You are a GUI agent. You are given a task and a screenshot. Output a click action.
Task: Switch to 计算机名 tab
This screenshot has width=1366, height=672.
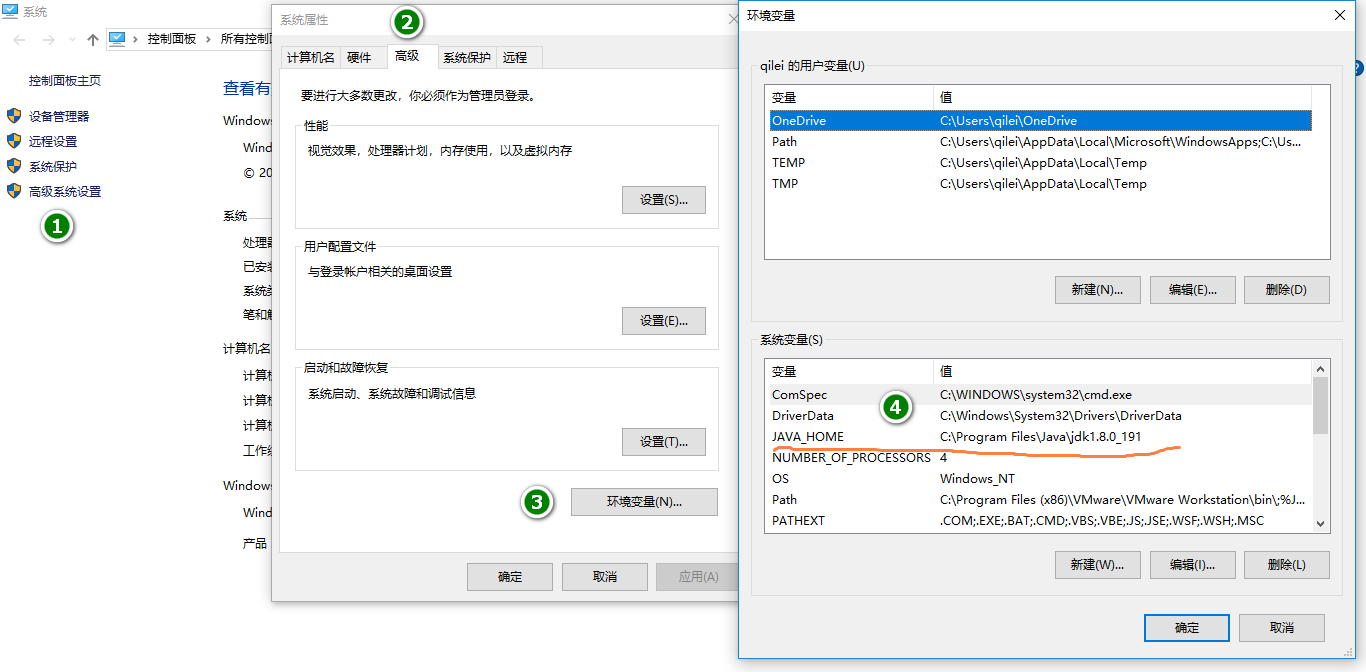point(311,58)
